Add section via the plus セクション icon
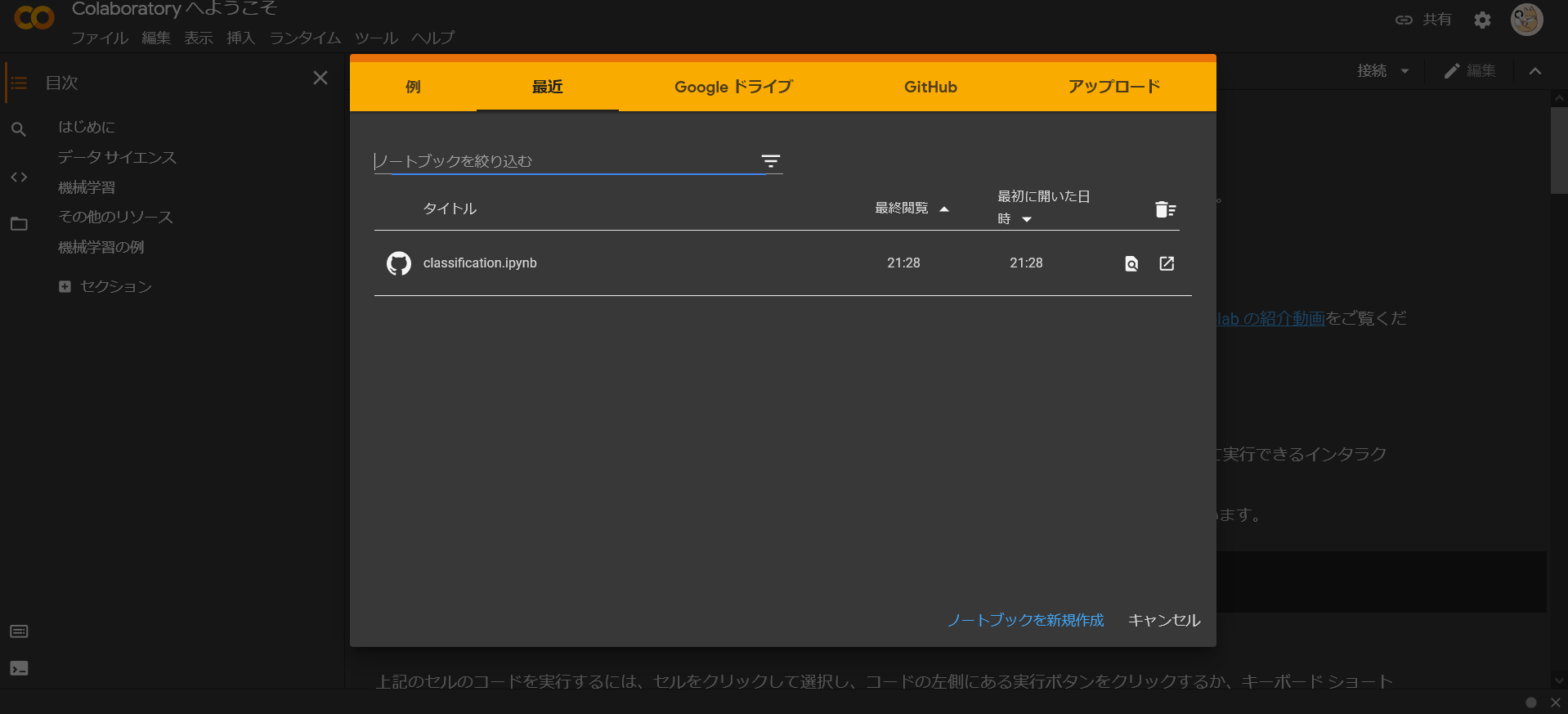This screenshot has height=714, width=1568. (65, 286)
